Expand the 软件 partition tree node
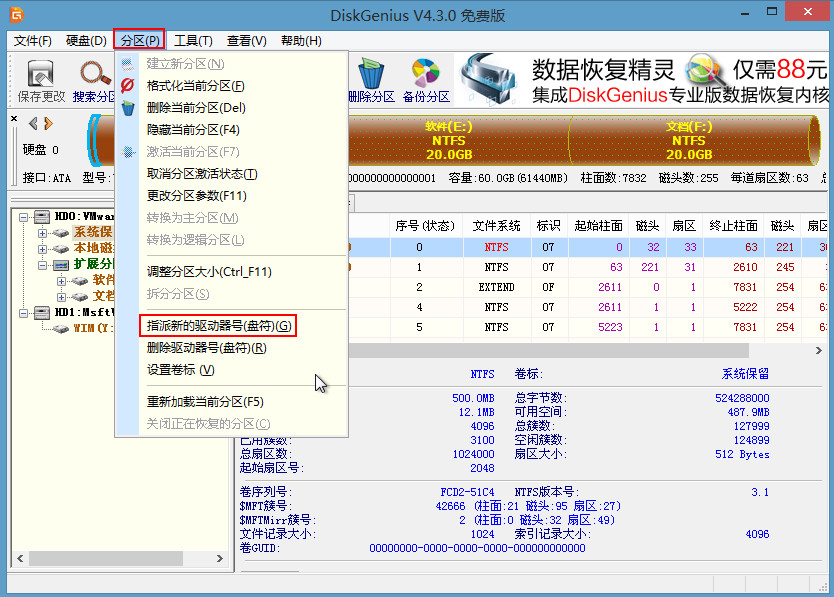Screen dimensions: 834x597 [x=61, y=281]
